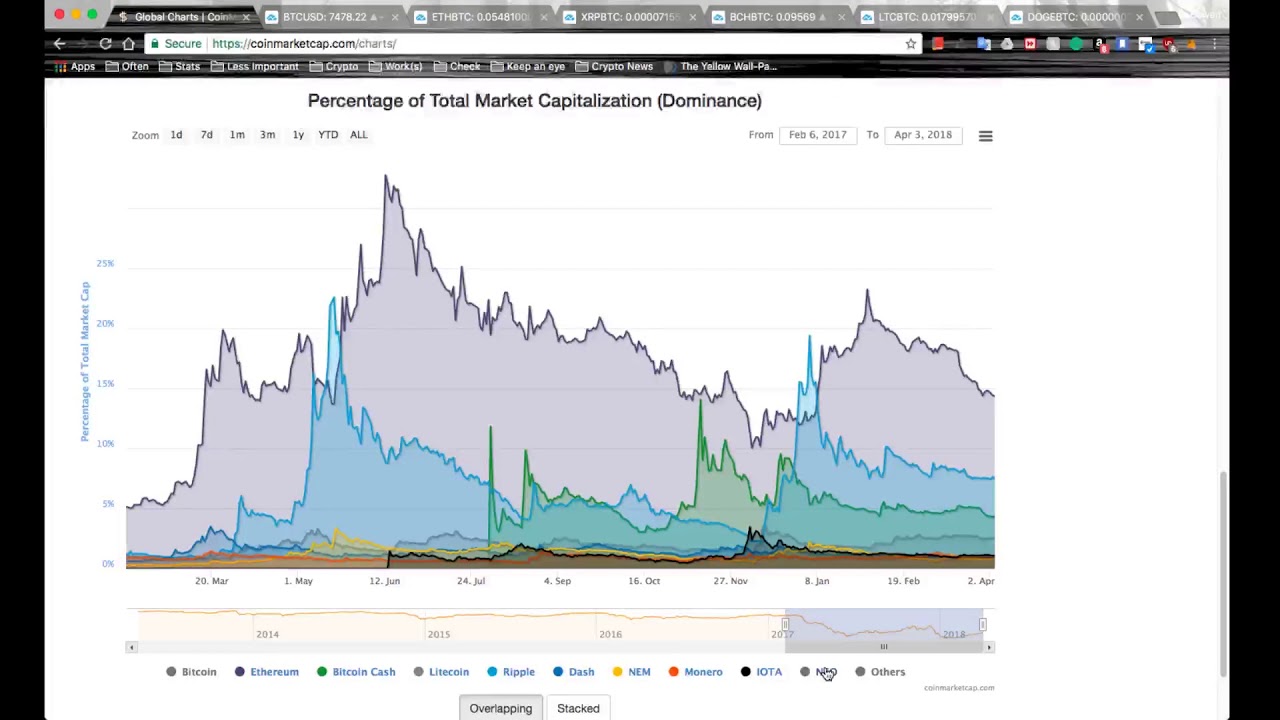This screenshot has height=720, width=1280.
Task: Open the Apps grid shortcut in bookmarks bar
Action: pos(75,66)
